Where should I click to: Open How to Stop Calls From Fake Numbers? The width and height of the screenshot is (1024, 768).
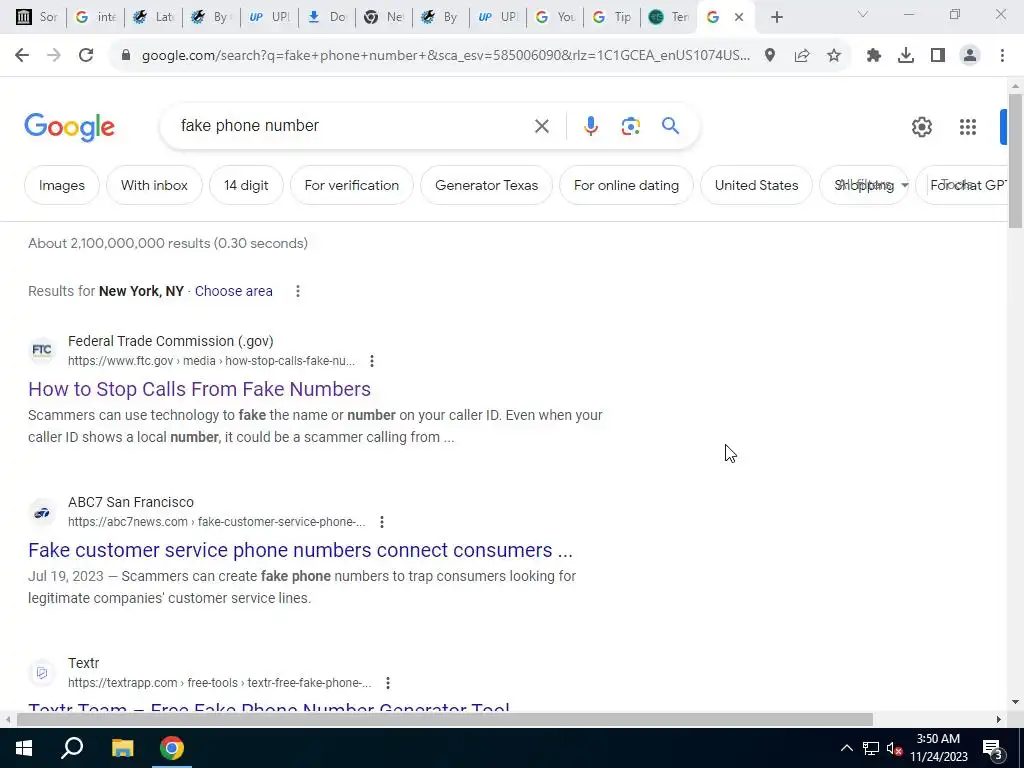click(199, 389)
